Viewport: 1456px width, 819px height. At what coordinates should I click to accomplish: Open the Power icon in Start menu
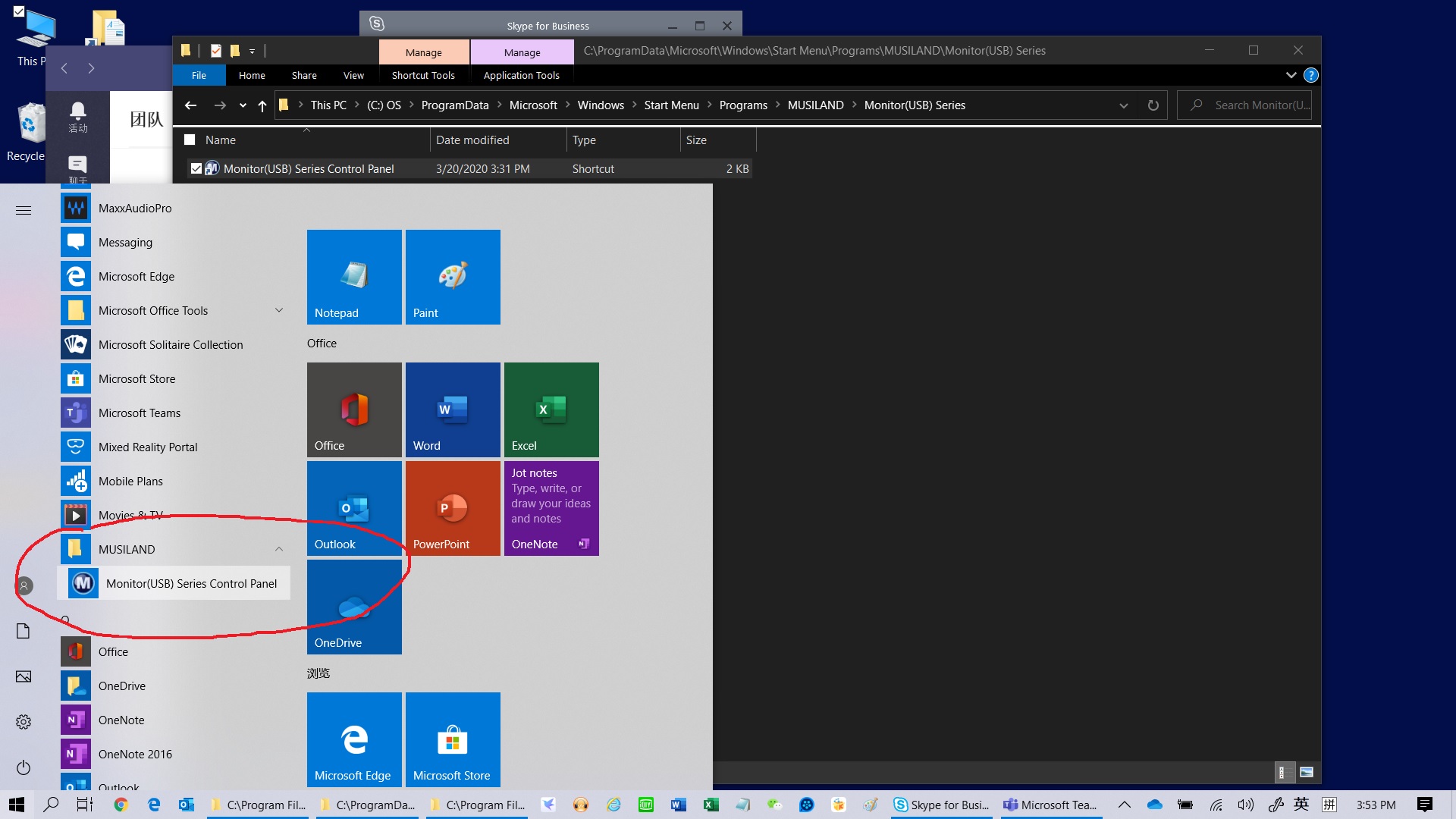click(x=24, y=767)
